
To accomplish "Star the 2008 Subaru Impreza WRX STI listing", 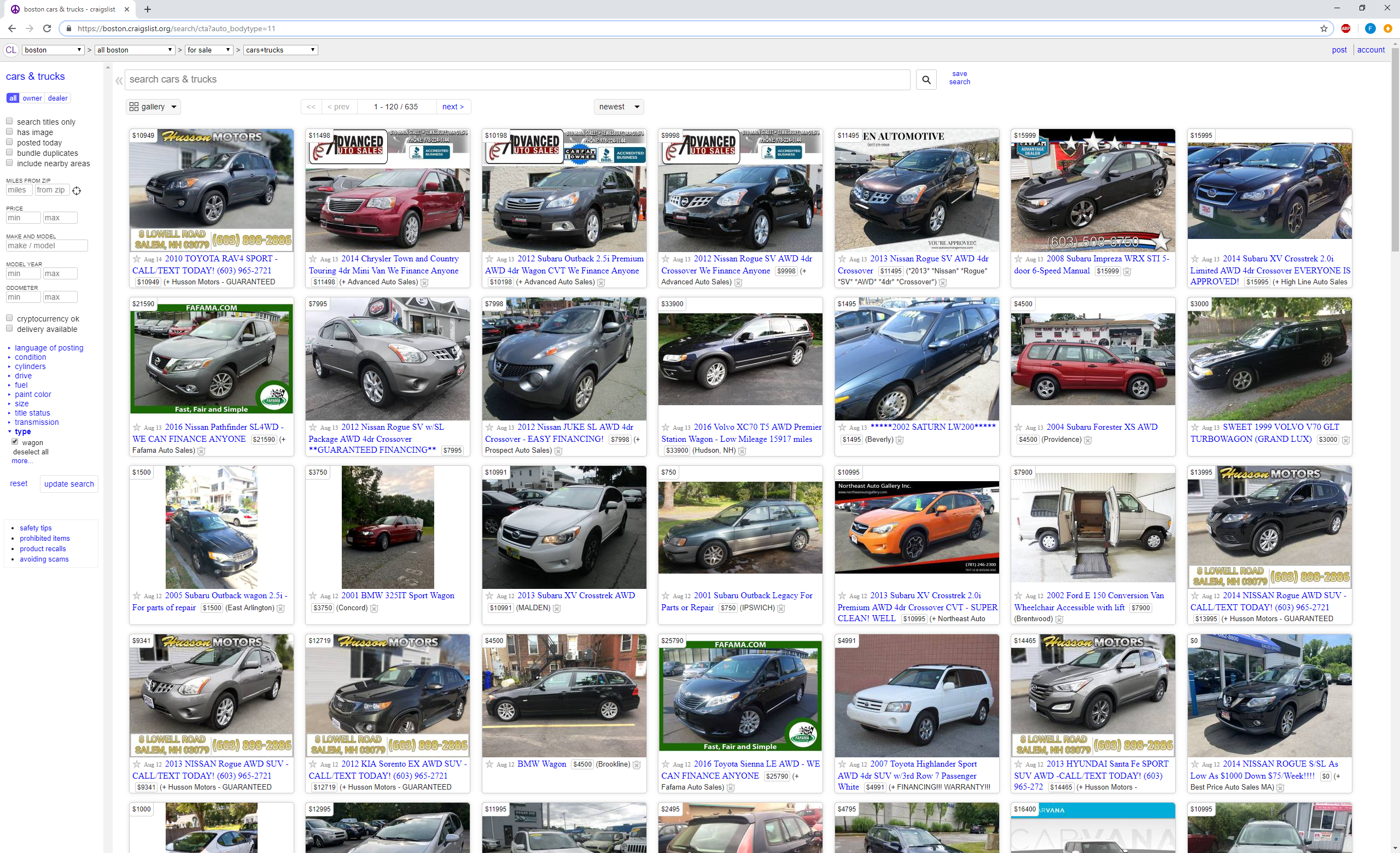I will 1018,259.
